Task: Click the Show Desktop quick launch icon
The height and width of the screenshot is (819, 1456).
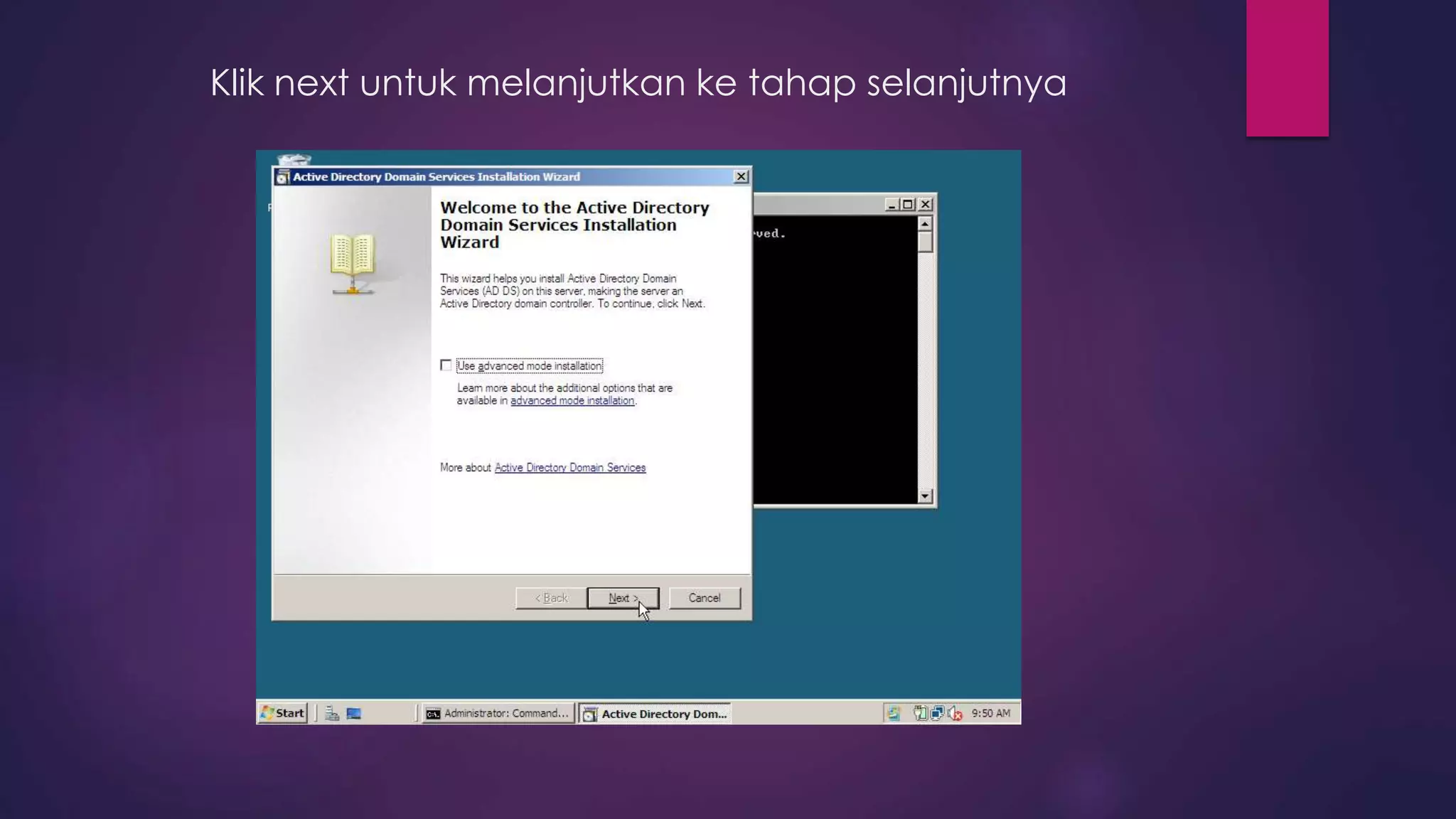Action: 353,713
